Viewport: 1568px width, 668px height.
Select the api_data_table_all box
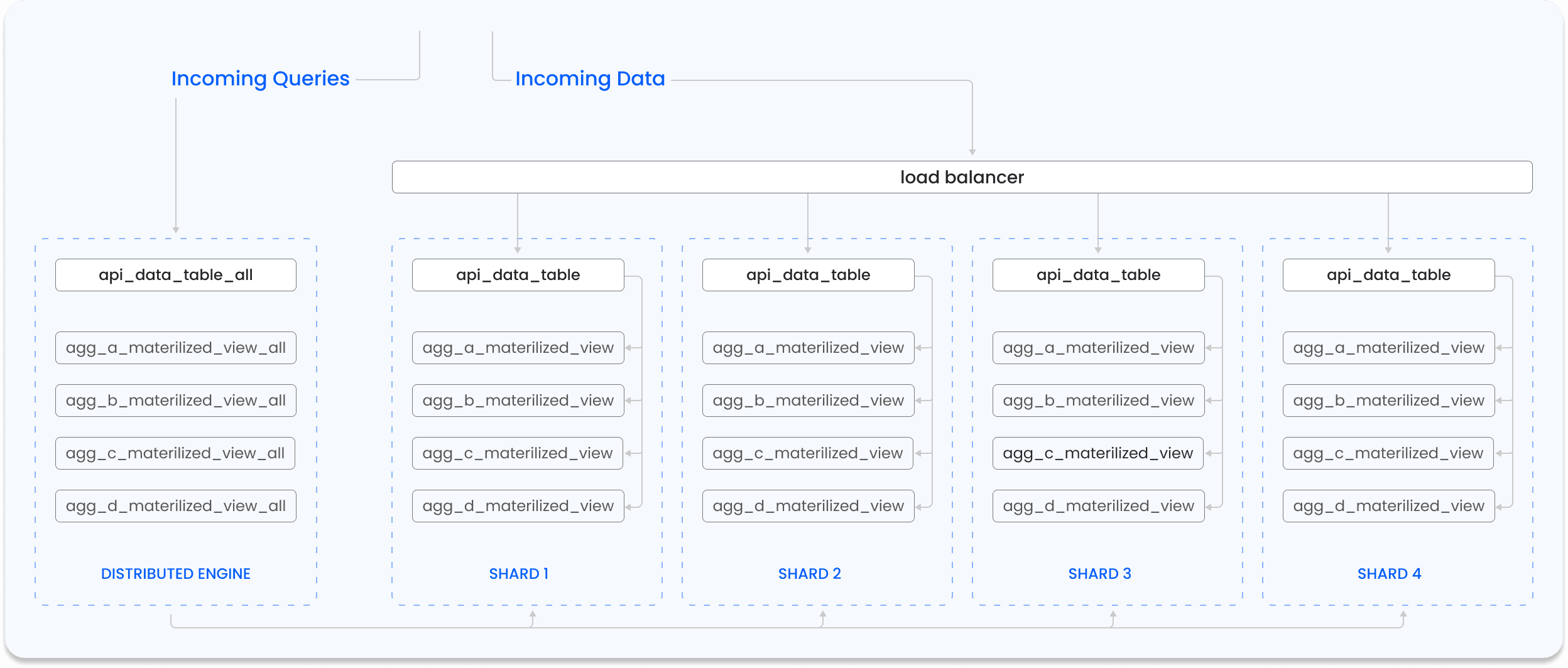click(x=175, y=275)
